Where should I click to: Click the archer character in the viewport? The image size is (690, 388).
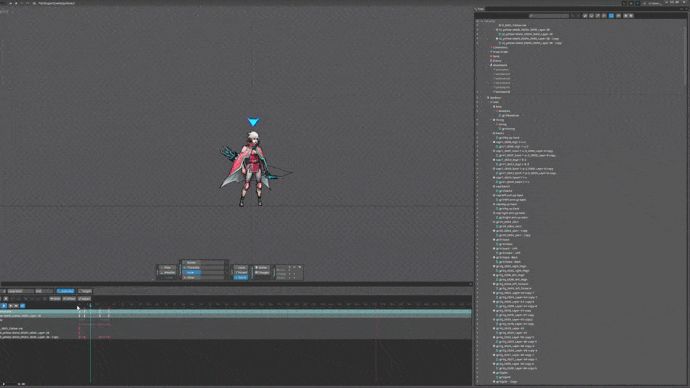pyautogui.click(x=252, y=169)
